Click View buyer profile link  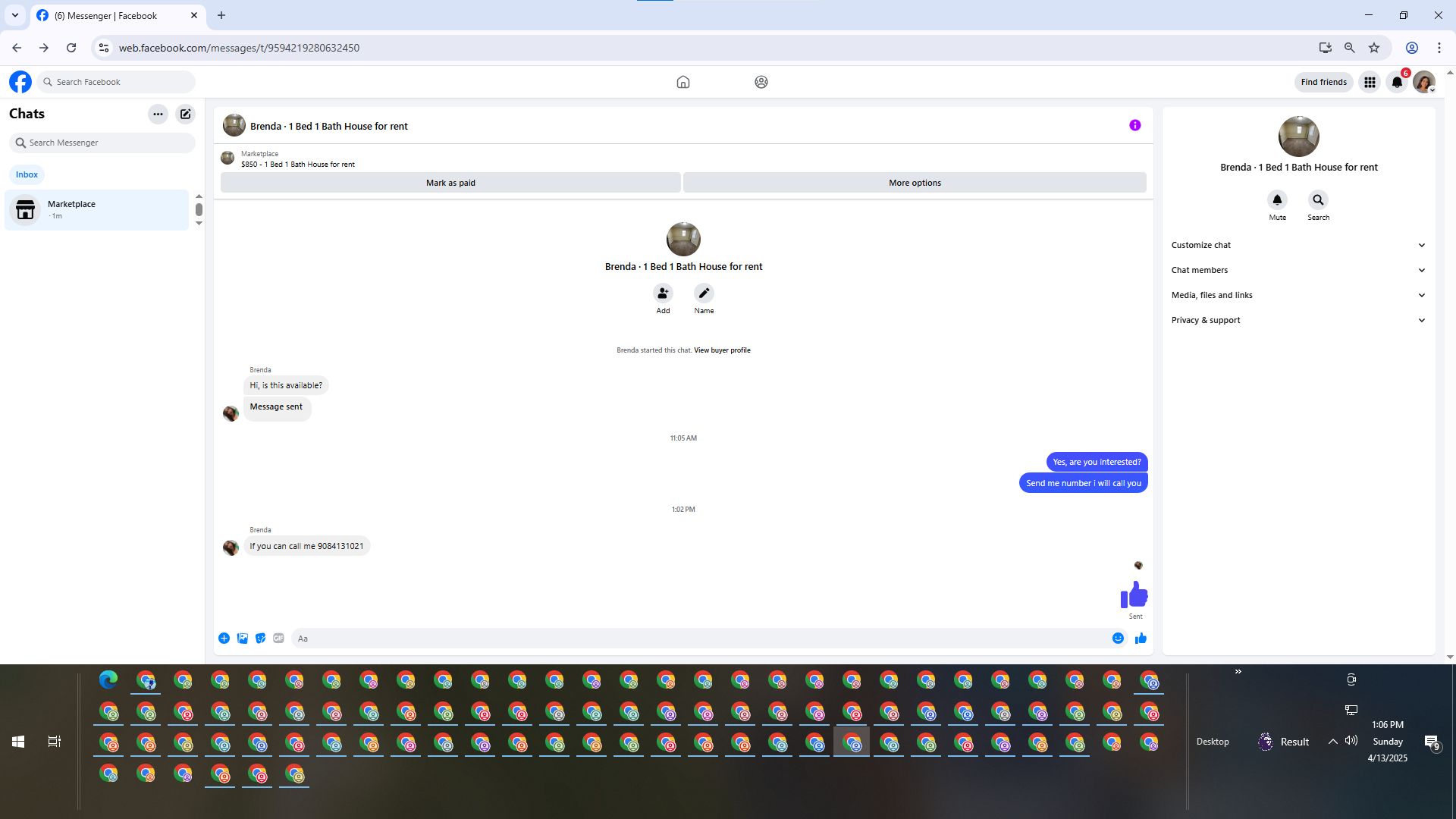tap(722, 350)
